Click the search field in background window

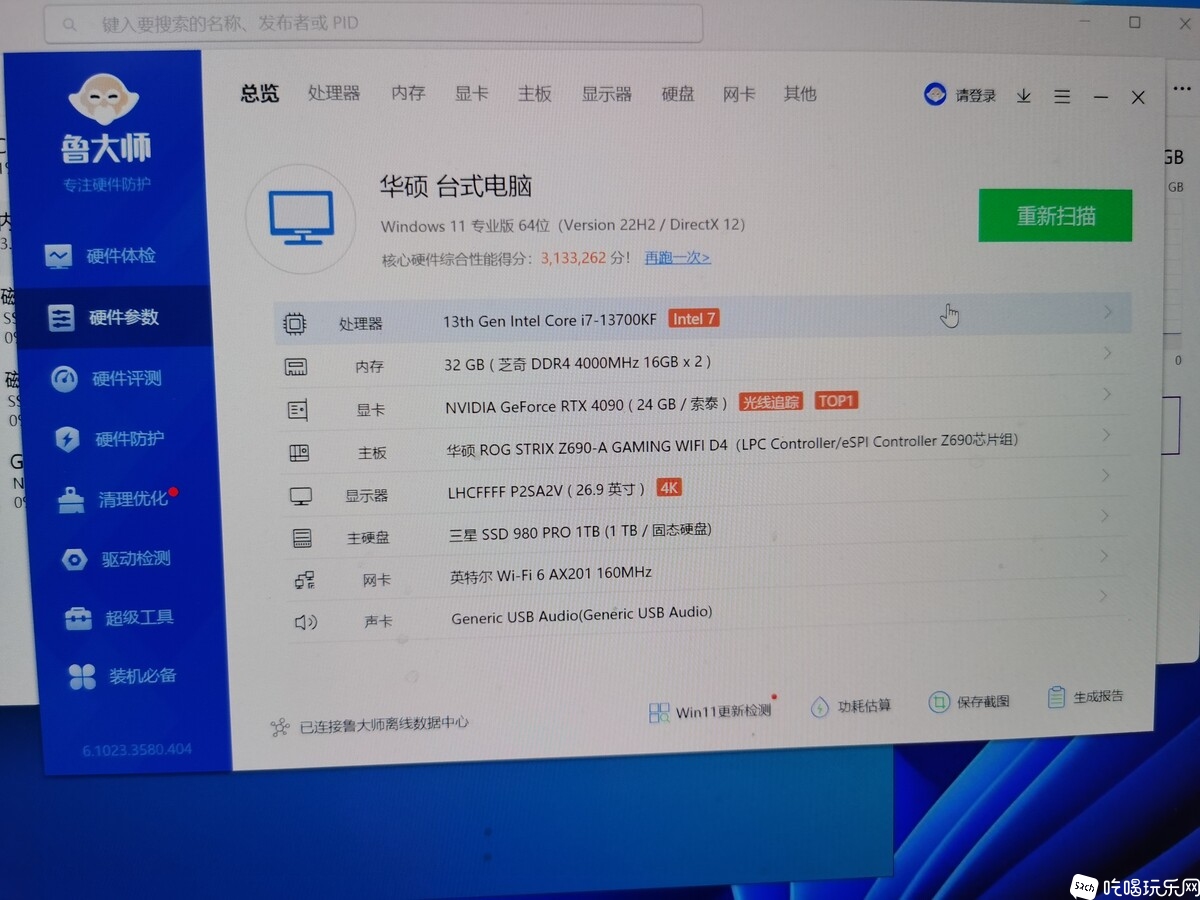tap(373, 23)
